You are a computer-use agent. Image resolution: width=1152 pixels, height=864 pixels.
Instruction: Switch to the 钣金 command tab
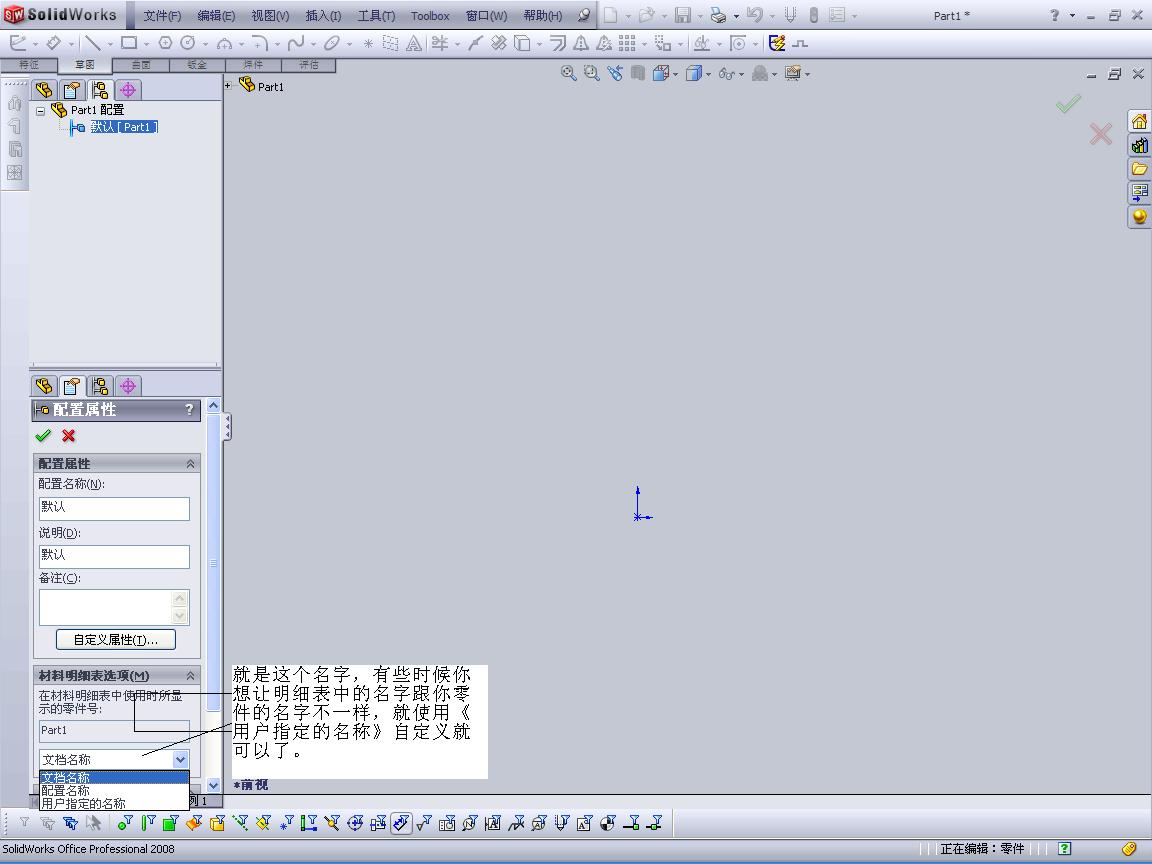point(197,65)
